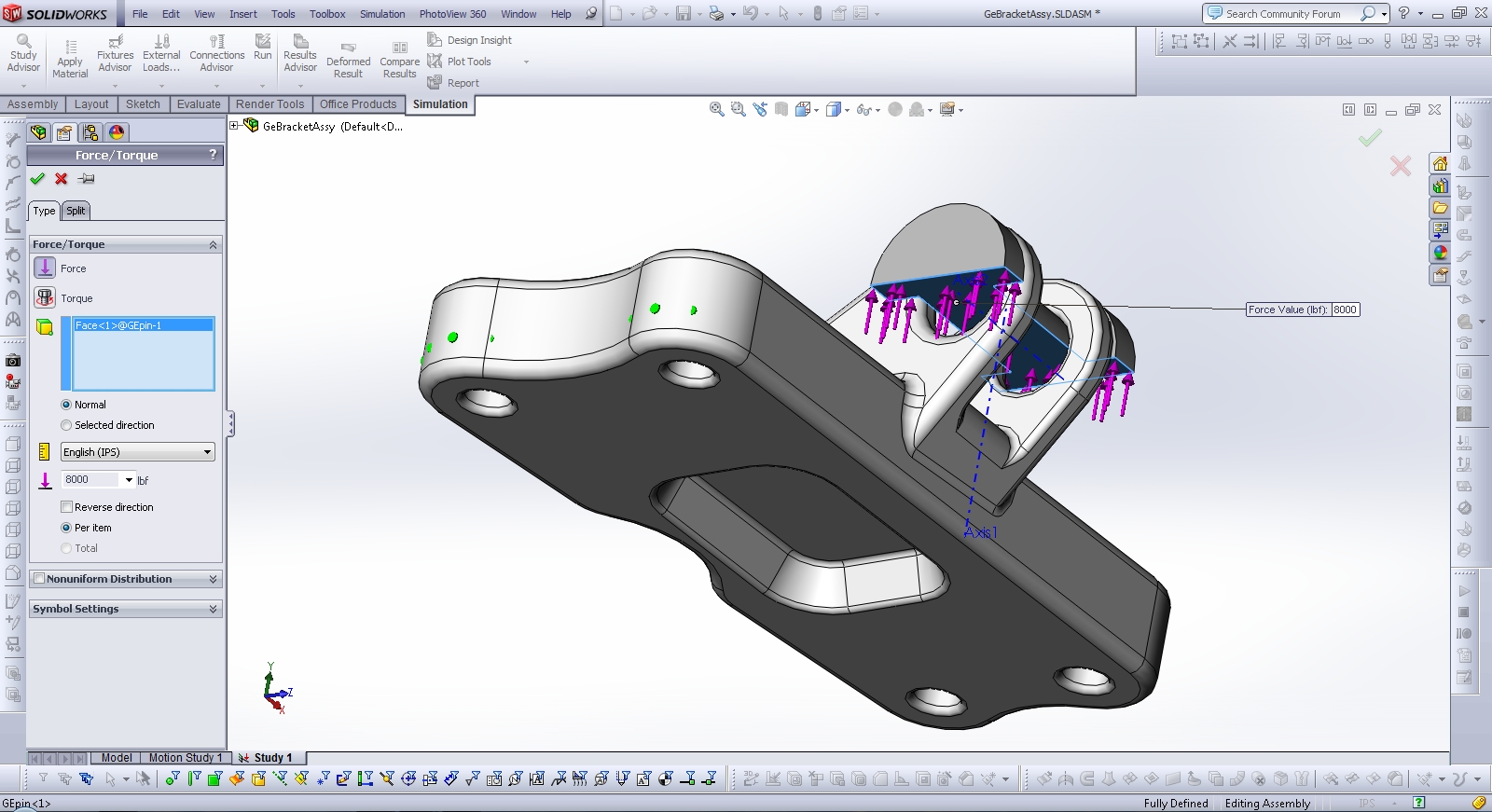
Task: Open the Fixtures Advisor
Action: pyautogui.click(x=115, y=54)
